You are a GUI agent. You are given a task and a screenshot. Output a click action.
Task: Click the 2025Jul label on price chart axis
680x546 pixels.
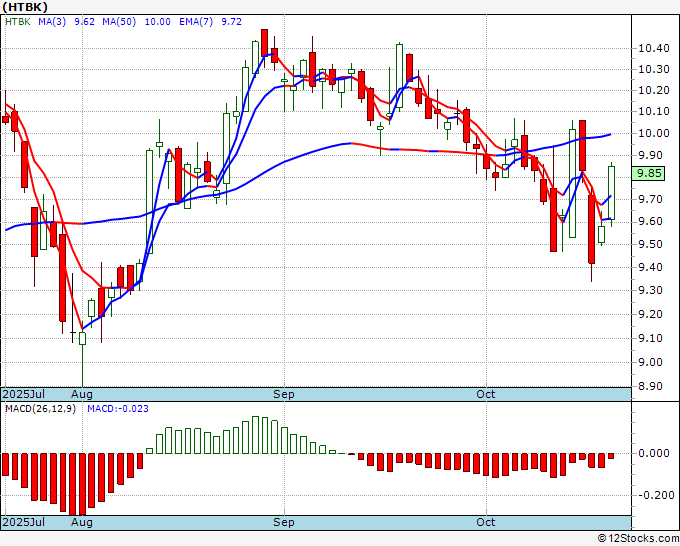pos(24,394)
